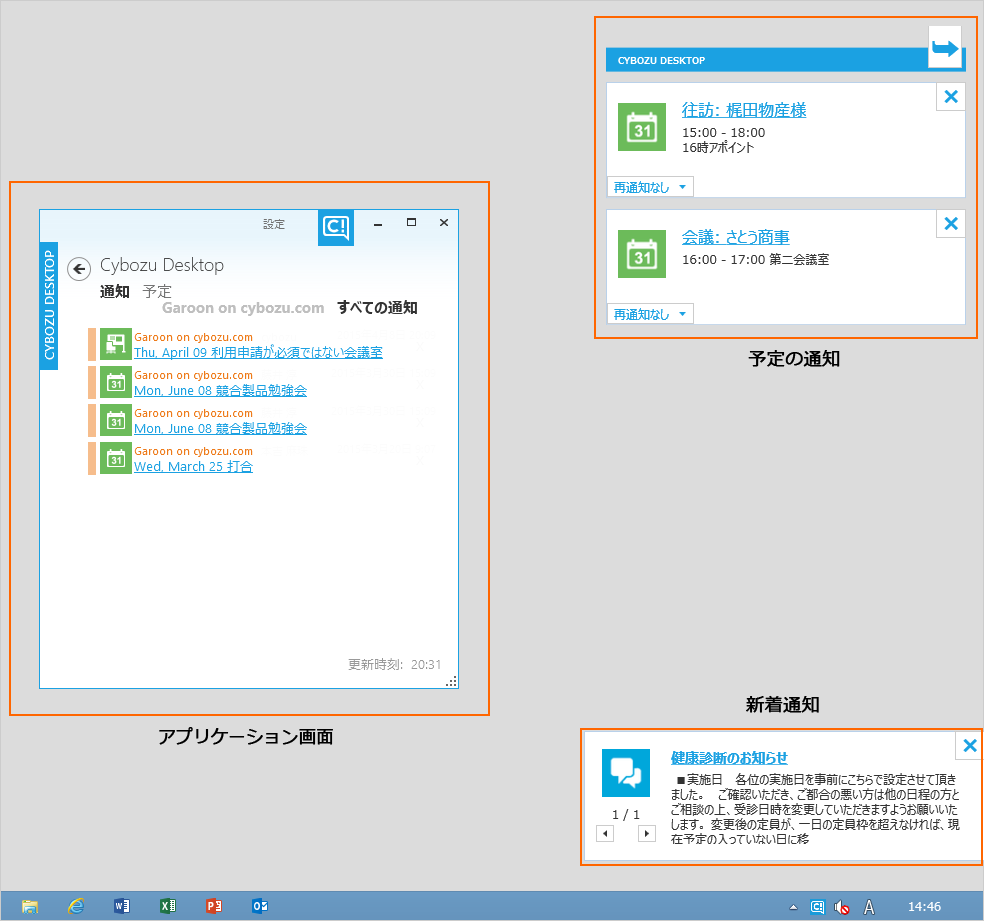The image size is (984, 921).
Task: Open the 往訪: 梶田物産様 schedule link
Action: [744, 110]
